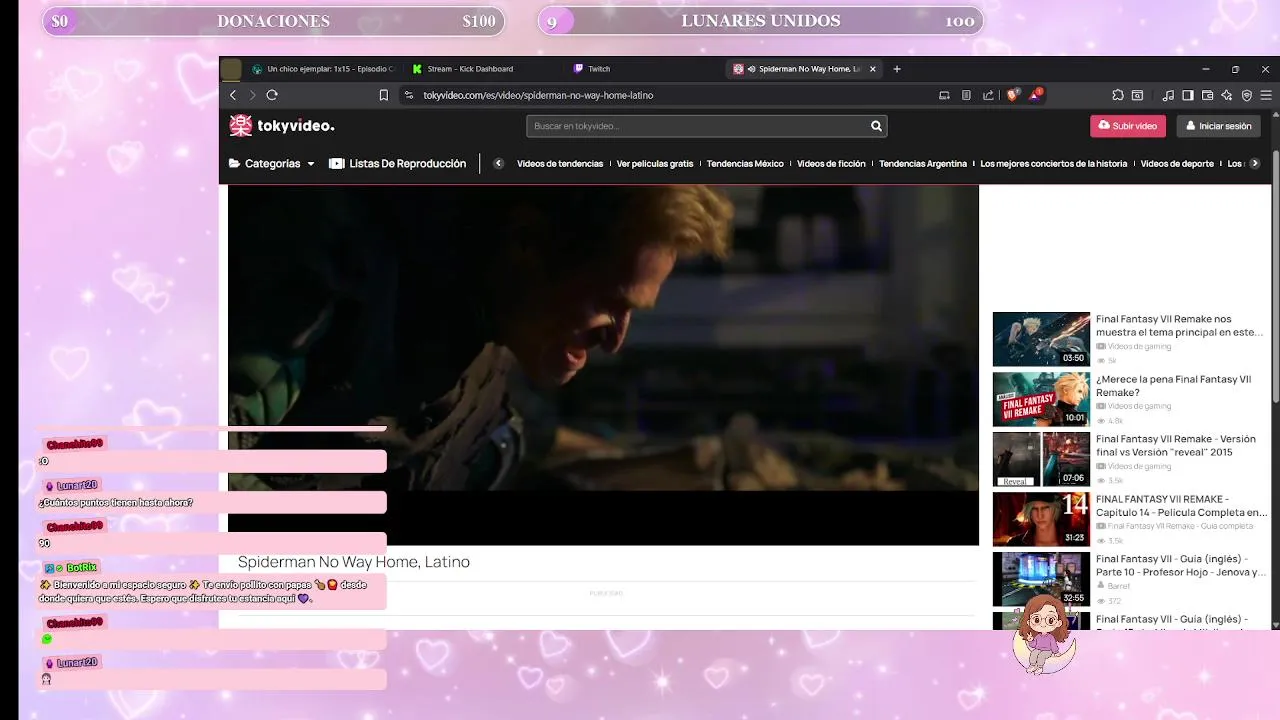Click the LUNARES UNIDOS progress bar
Screen dimensions: 1280x720
tap(760, 21)
